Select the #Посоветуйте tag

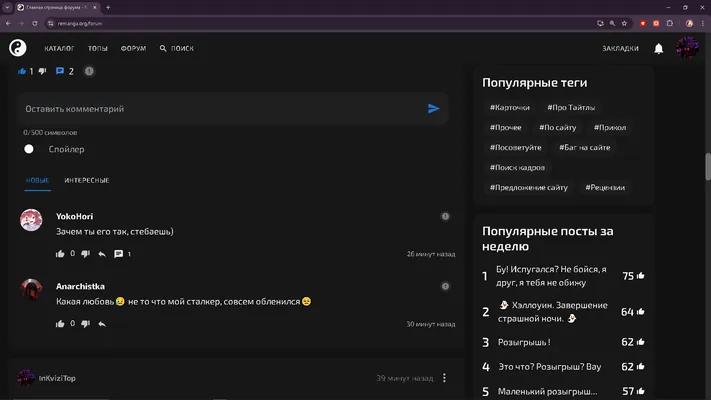pyautogui.click(x=516, y=147)
